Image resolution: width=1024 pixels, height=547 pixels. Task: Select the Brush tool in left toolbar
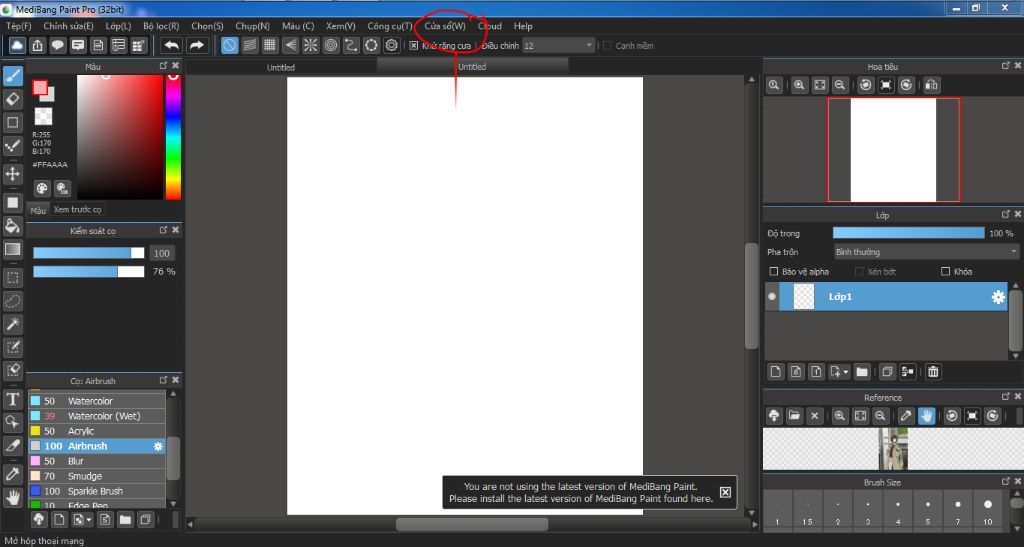12,76
